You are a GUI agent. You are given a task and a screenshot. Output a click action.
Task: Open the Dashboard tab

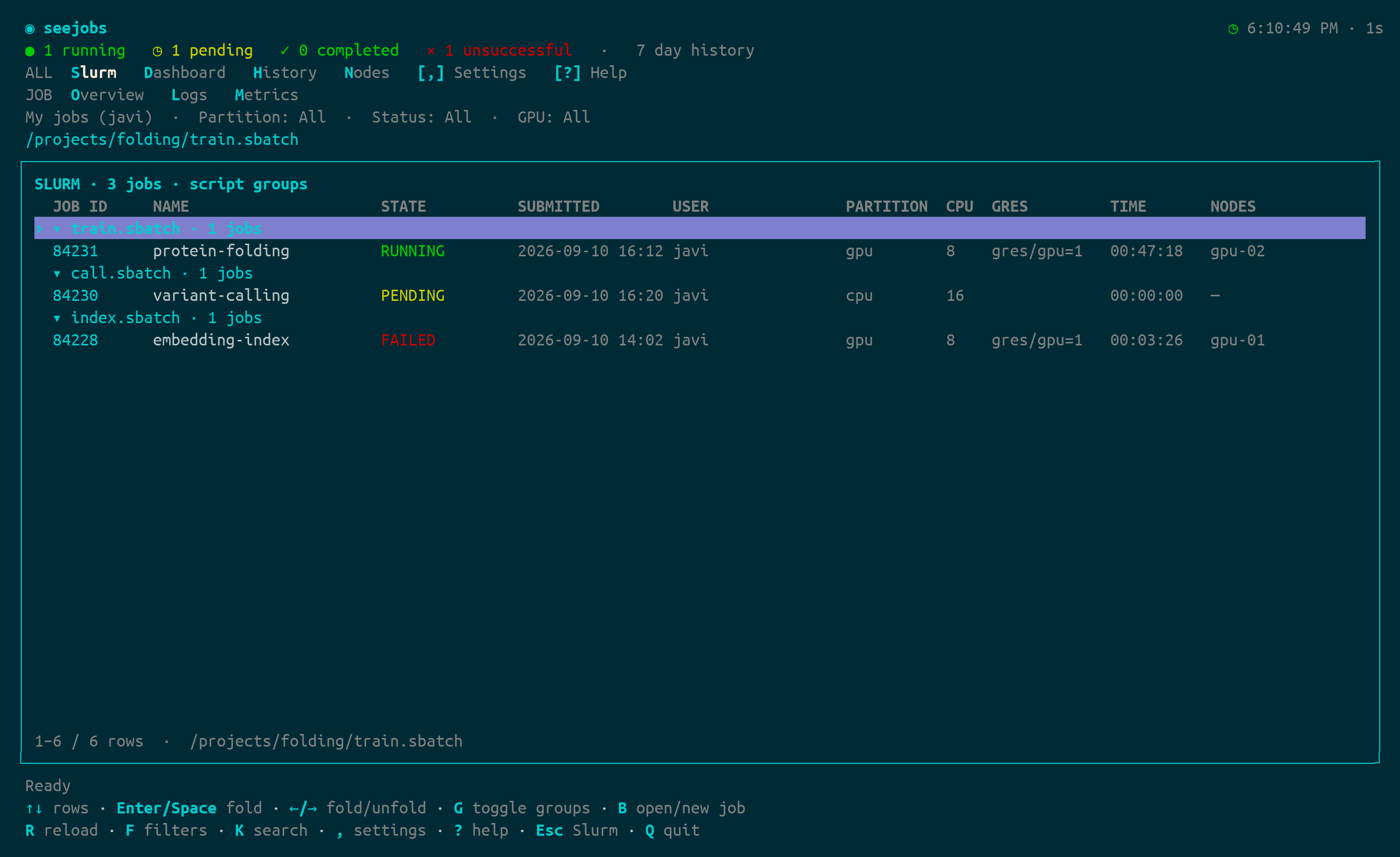click(185, 73)
